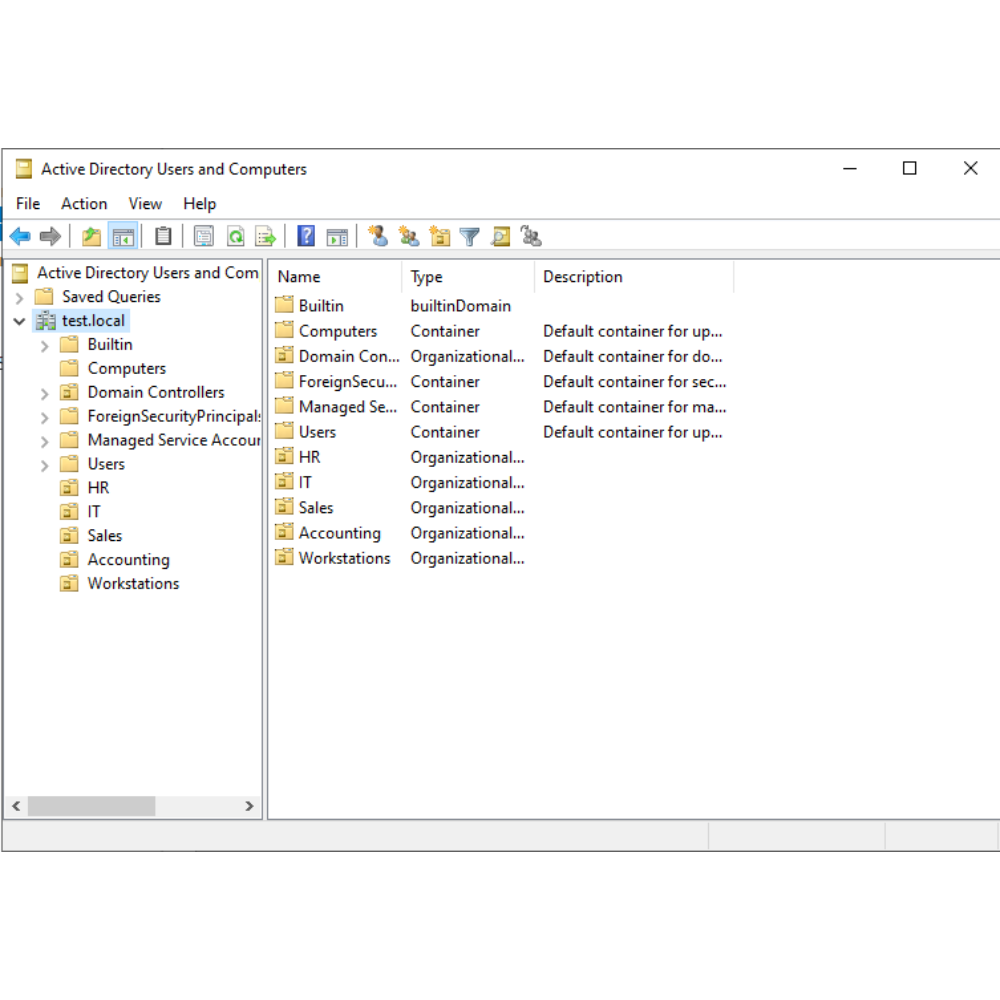
Task: Sort list by the Name column header
Action: [335, 277]
